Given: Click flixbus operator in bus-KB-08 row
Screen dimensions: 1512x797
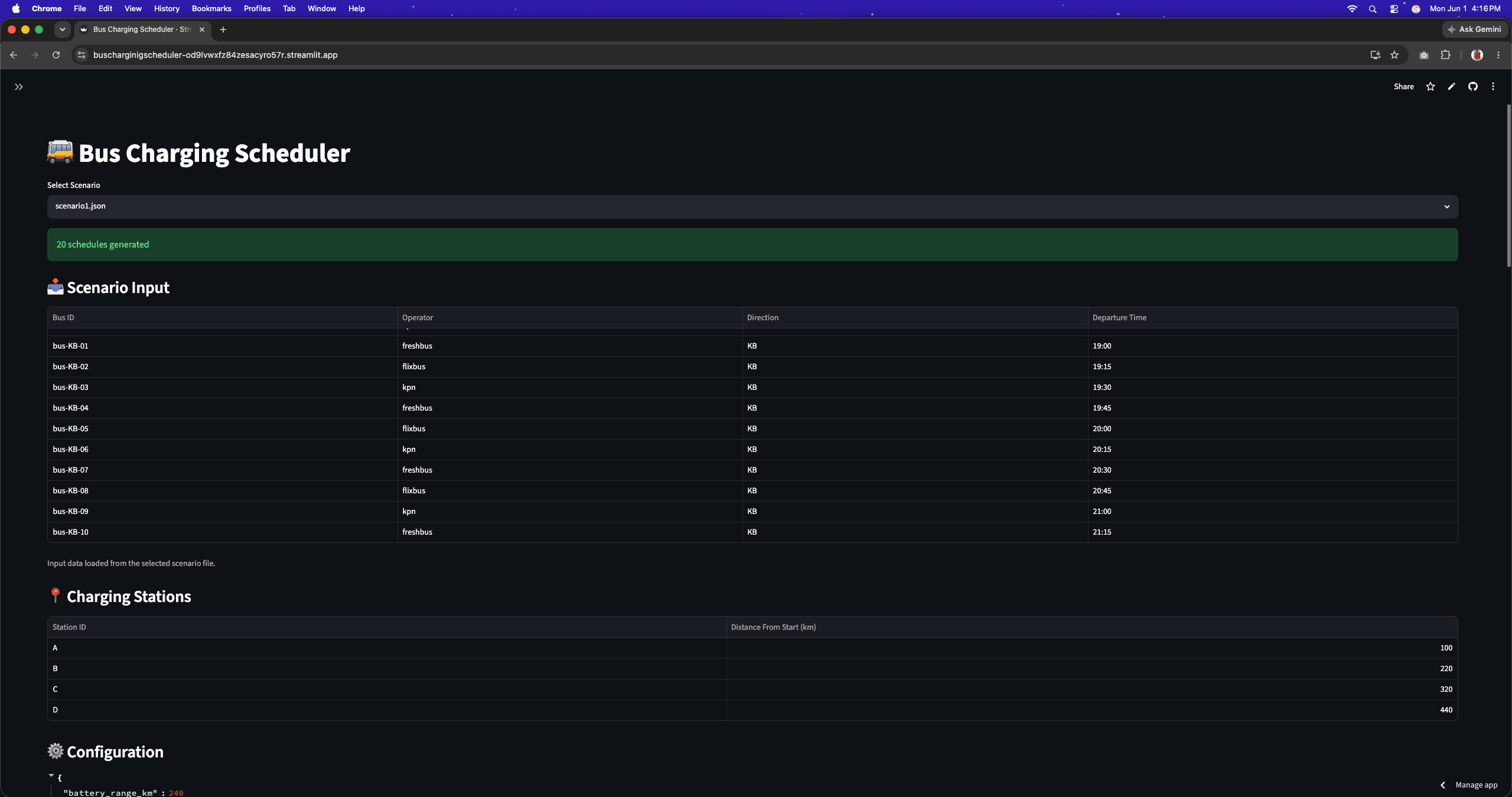Looking at the screenshot, I should [x=570, y=490].
